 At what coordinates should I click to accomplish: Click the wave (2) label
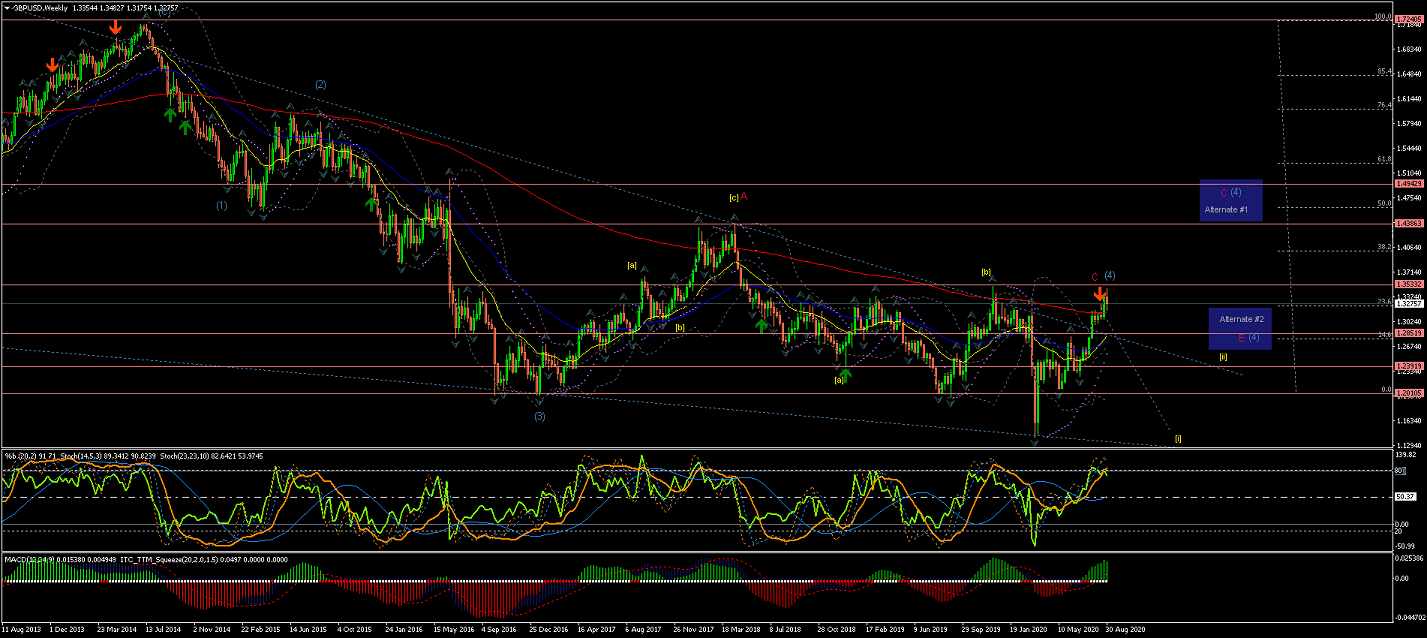tap(321, 85)
